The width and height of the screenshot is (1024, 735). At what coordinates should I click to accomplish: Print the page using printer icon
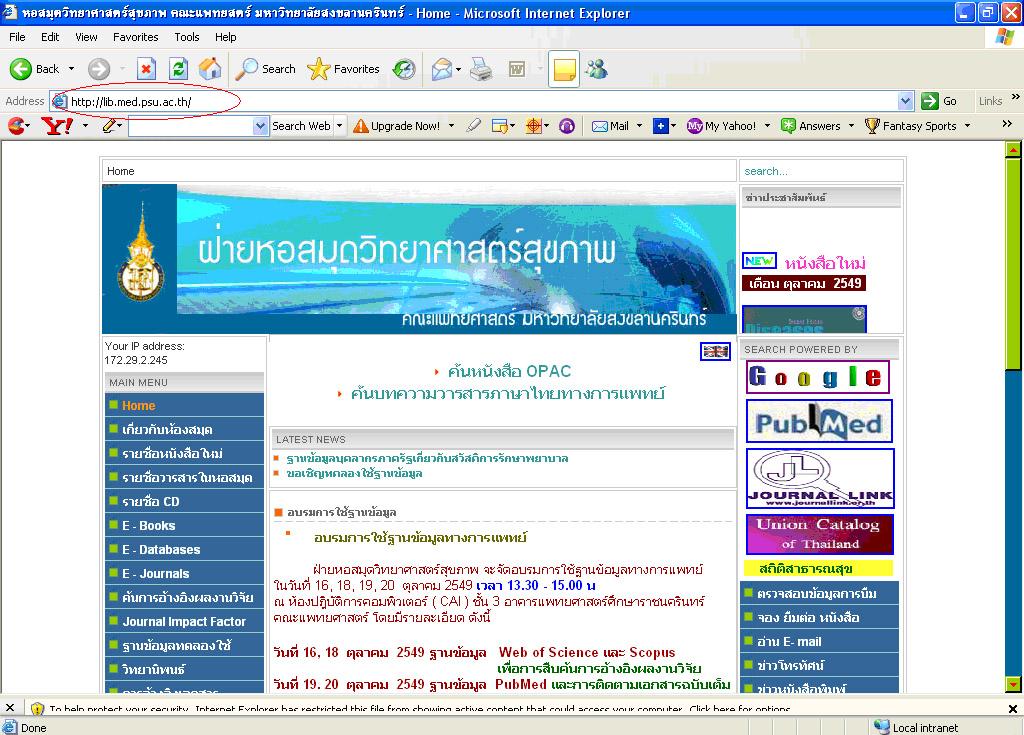481,69
